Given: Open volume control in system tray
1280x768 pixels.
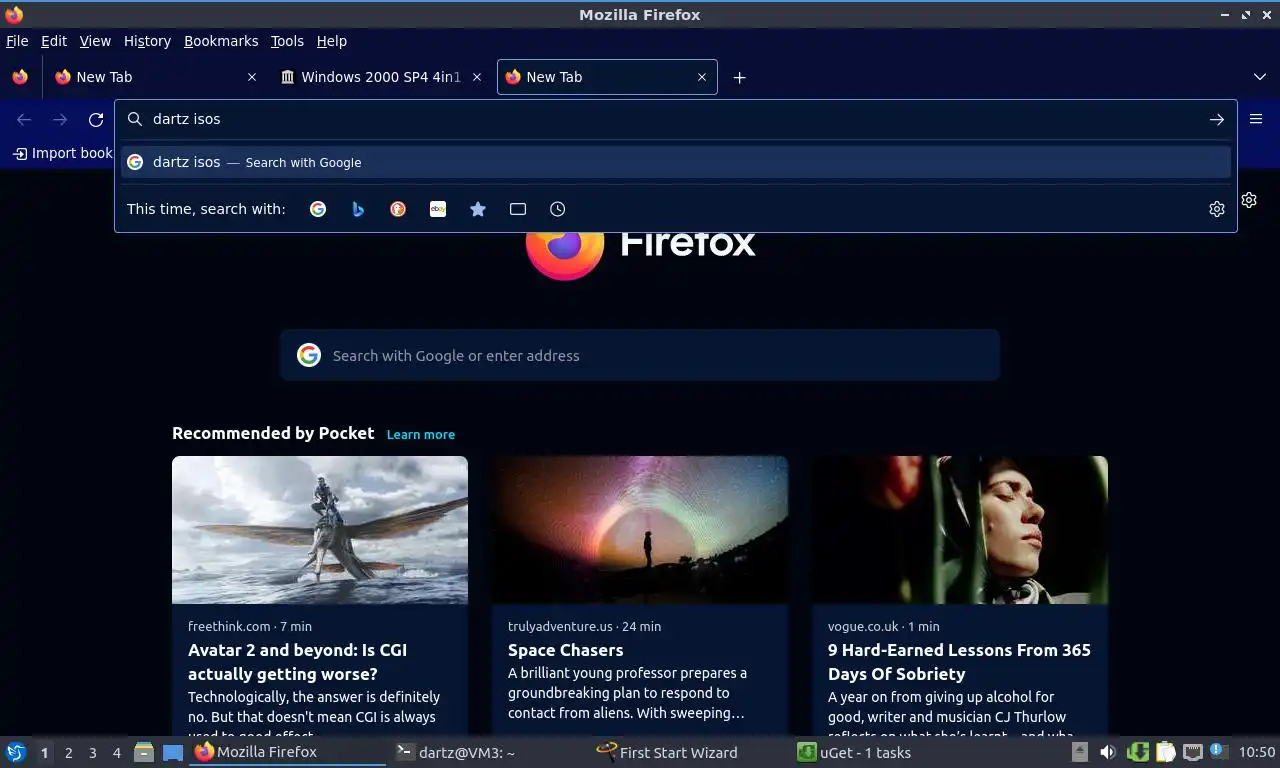Looking at the screenshot, I should click(x=1108, y=752).
